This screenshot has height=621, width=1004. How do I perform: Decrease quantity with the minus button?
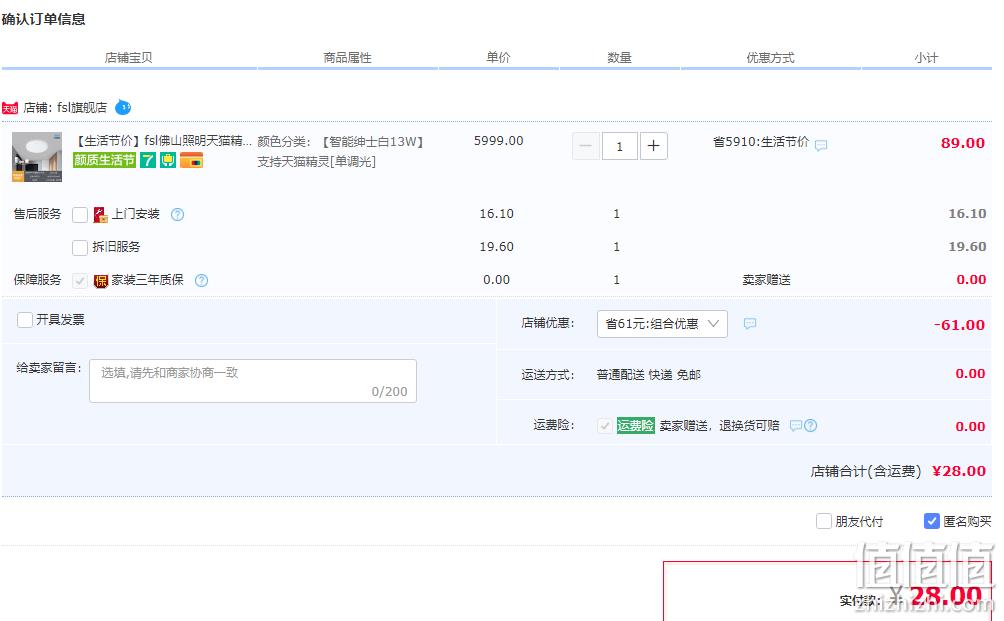tap(586, 146)
